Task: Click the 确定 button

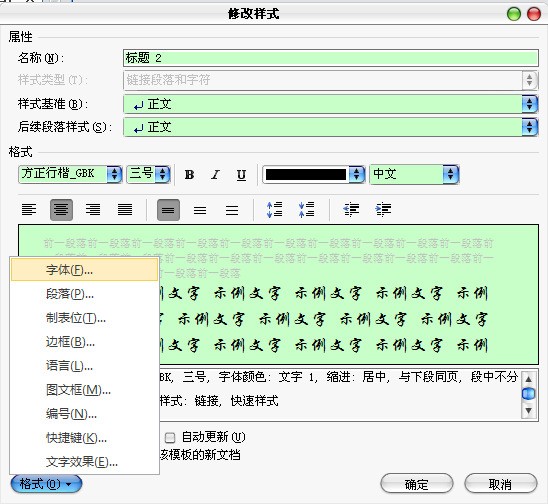Action: [x=417, y=484]
